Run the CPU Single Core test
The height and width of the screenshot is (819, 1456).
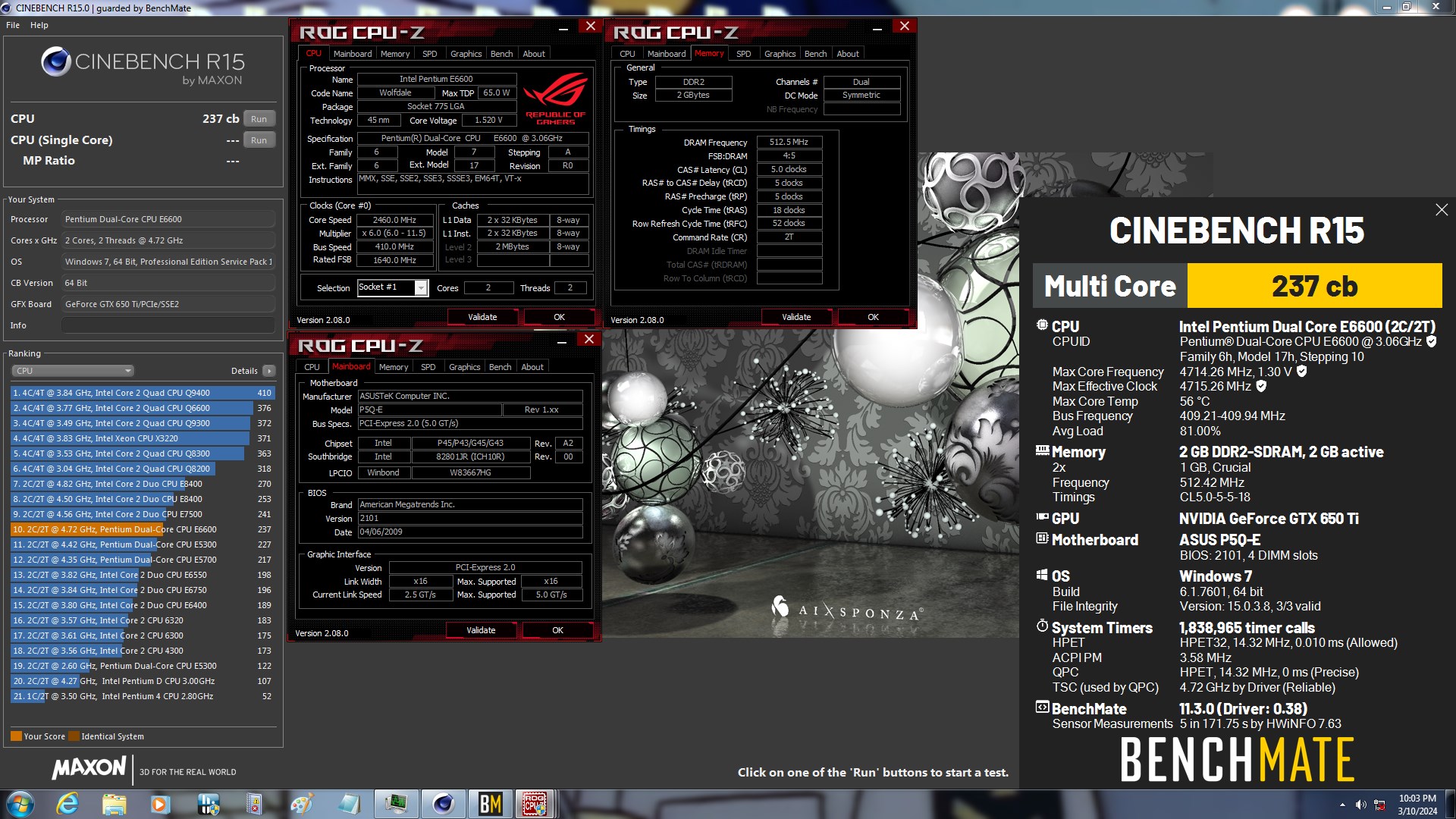(x=259, y=140)
